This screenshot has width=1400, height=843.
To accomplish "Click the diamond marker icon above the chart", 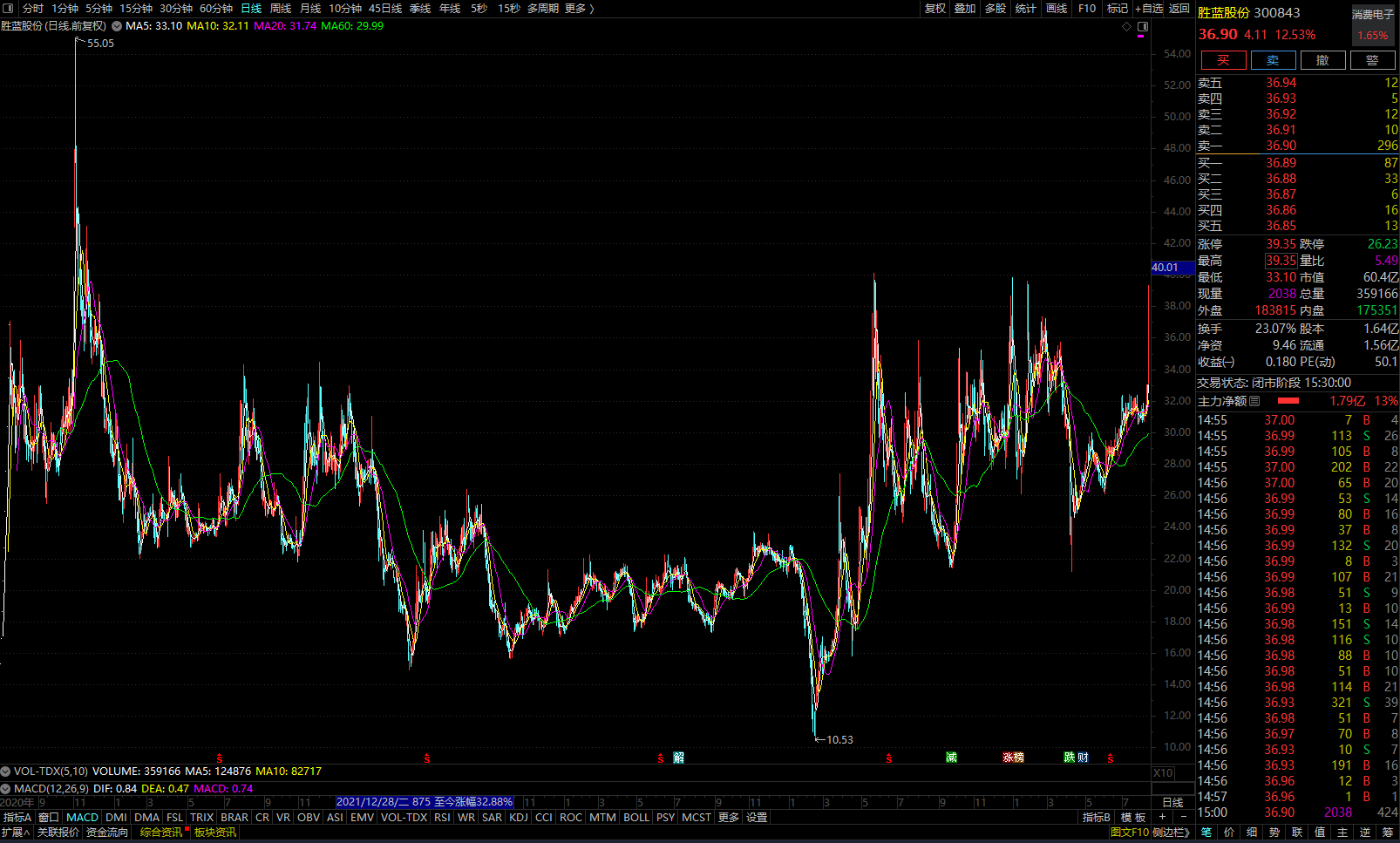I will tap(1126, 27).
